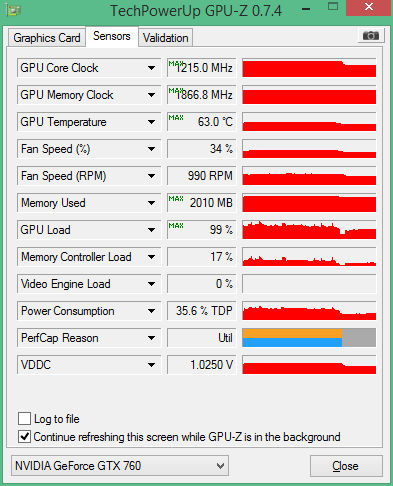Expand the GPU Memory Clock dropdown arrow

point(151,95)
